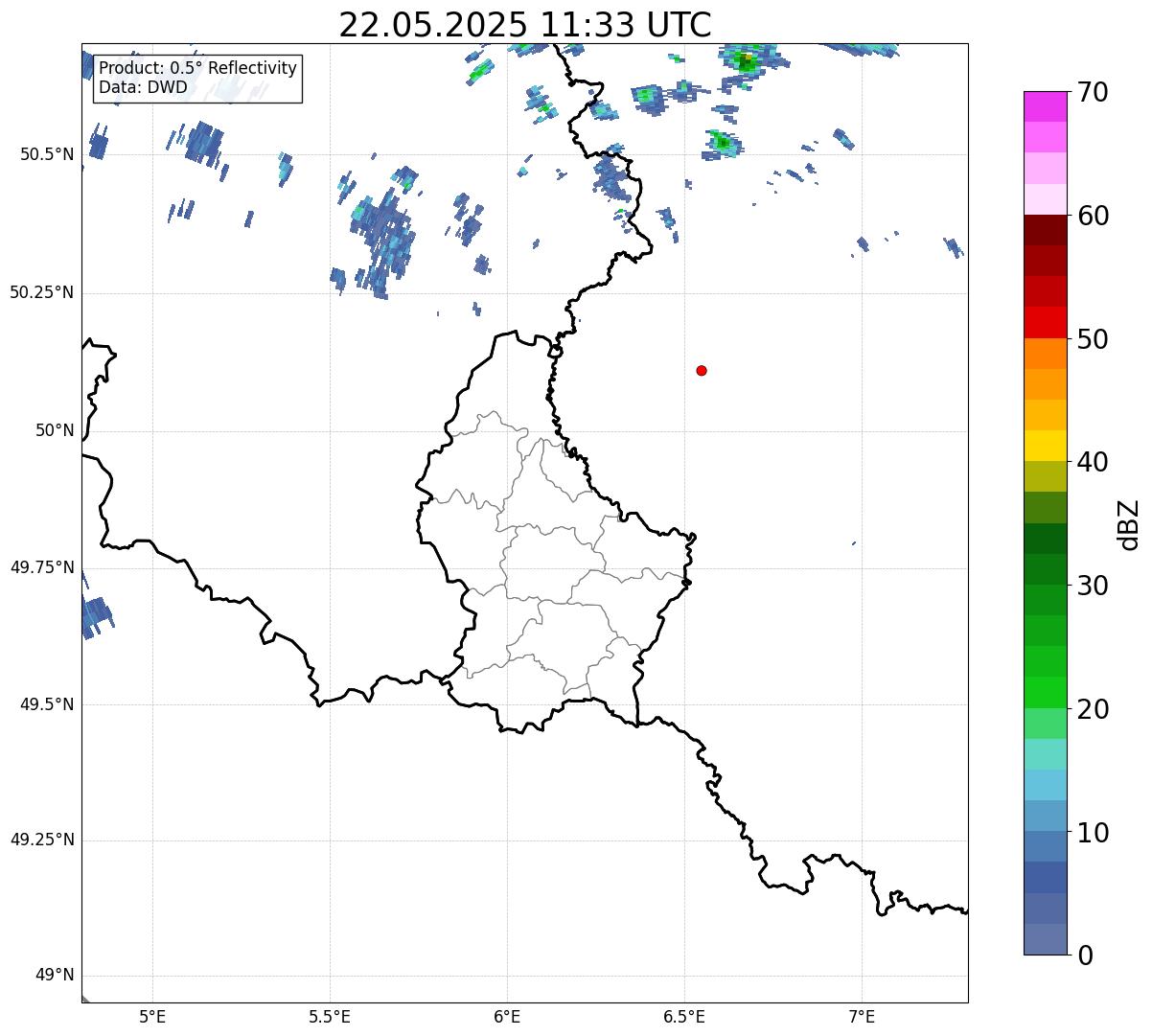Click the 6°E longitude label

pos(507,1017)
